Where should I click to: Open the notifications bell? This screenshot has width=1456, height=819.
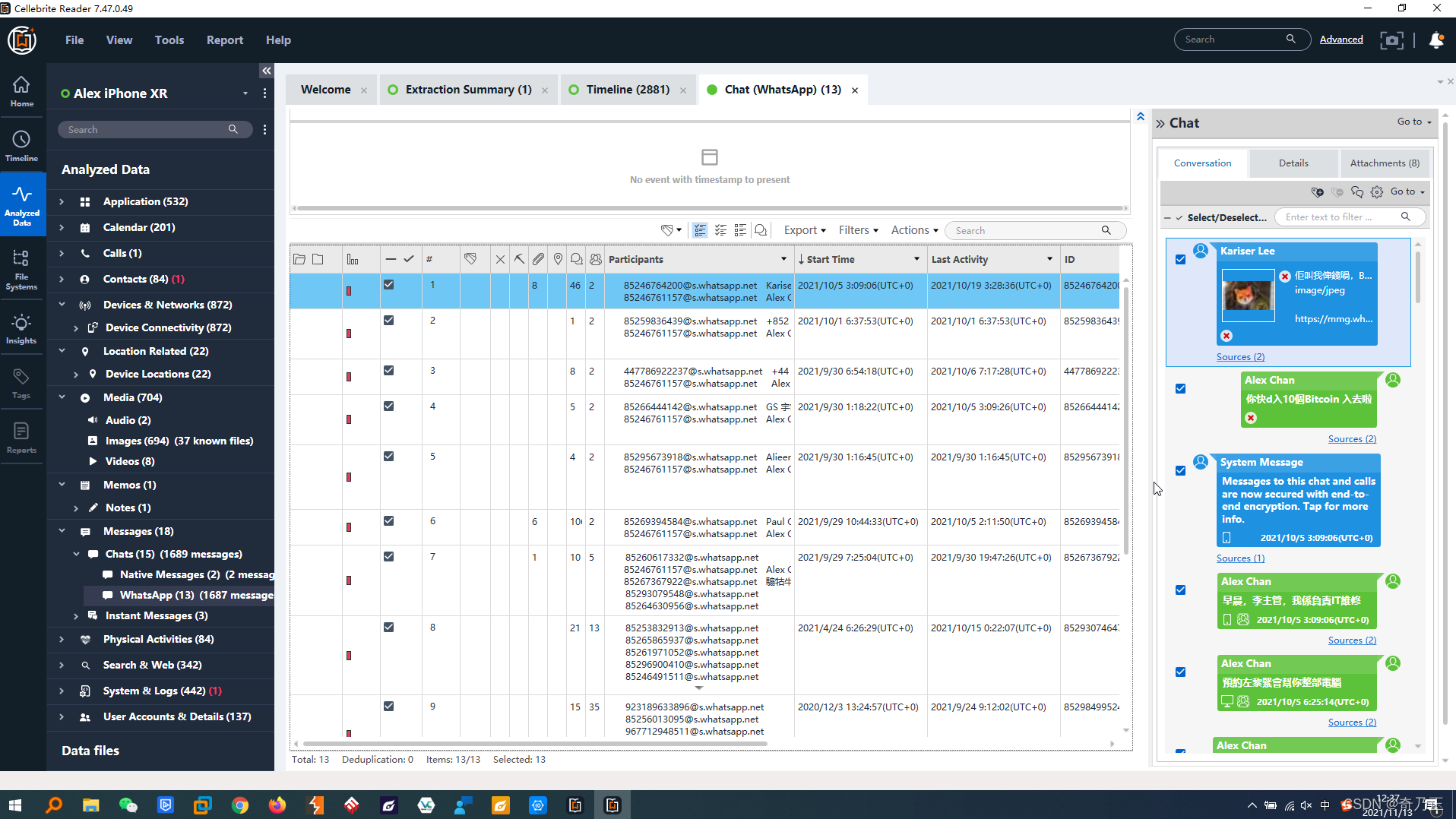pos(1436,40)
